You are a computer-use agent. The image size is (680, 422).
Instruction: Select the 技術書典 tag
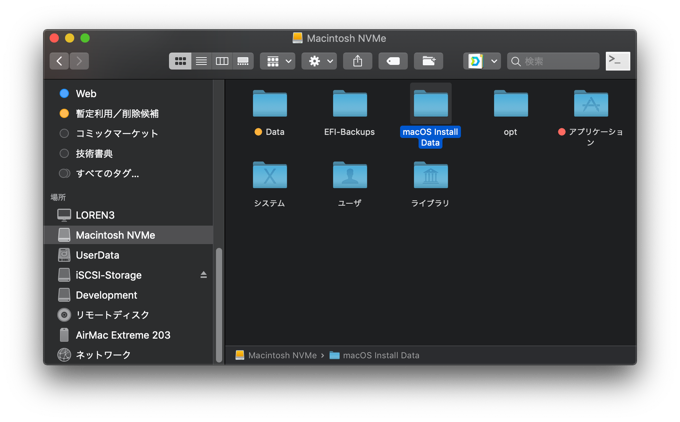tap(128, 154)
